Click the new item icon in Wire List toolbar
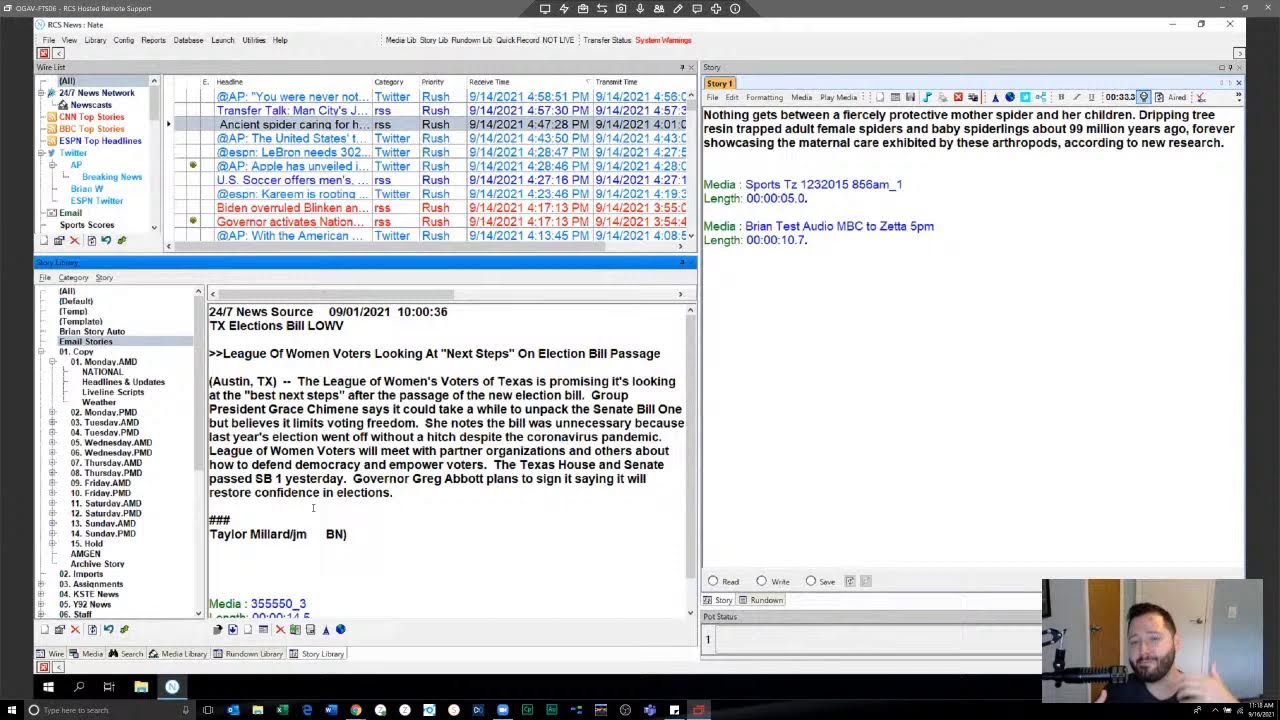 tap(45, 240)
